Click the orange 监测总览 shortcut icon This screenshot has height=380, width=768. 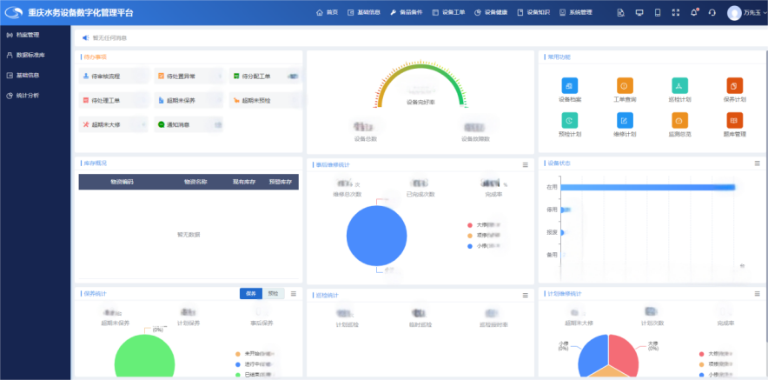click(679, 120)
